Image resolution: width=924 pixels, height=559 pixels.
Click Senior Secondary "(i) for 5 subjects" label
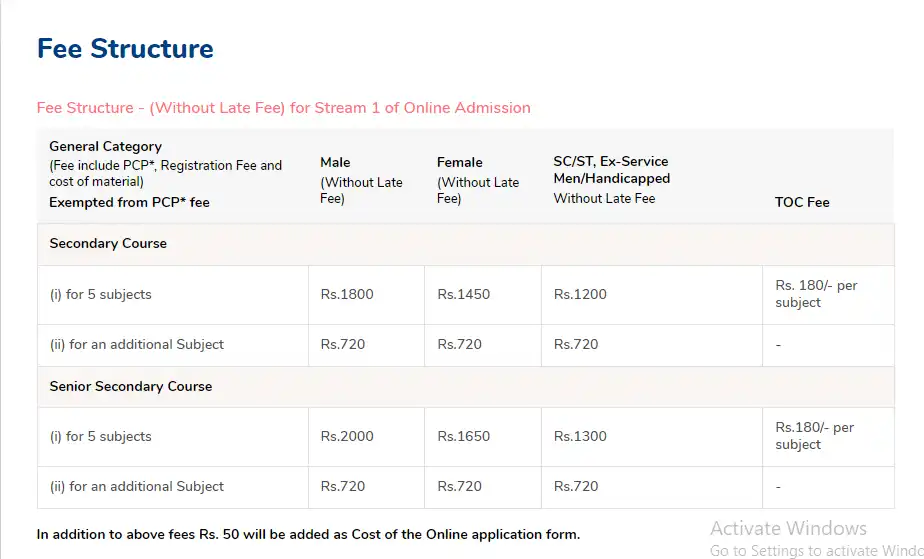click(x=100, y=436)
